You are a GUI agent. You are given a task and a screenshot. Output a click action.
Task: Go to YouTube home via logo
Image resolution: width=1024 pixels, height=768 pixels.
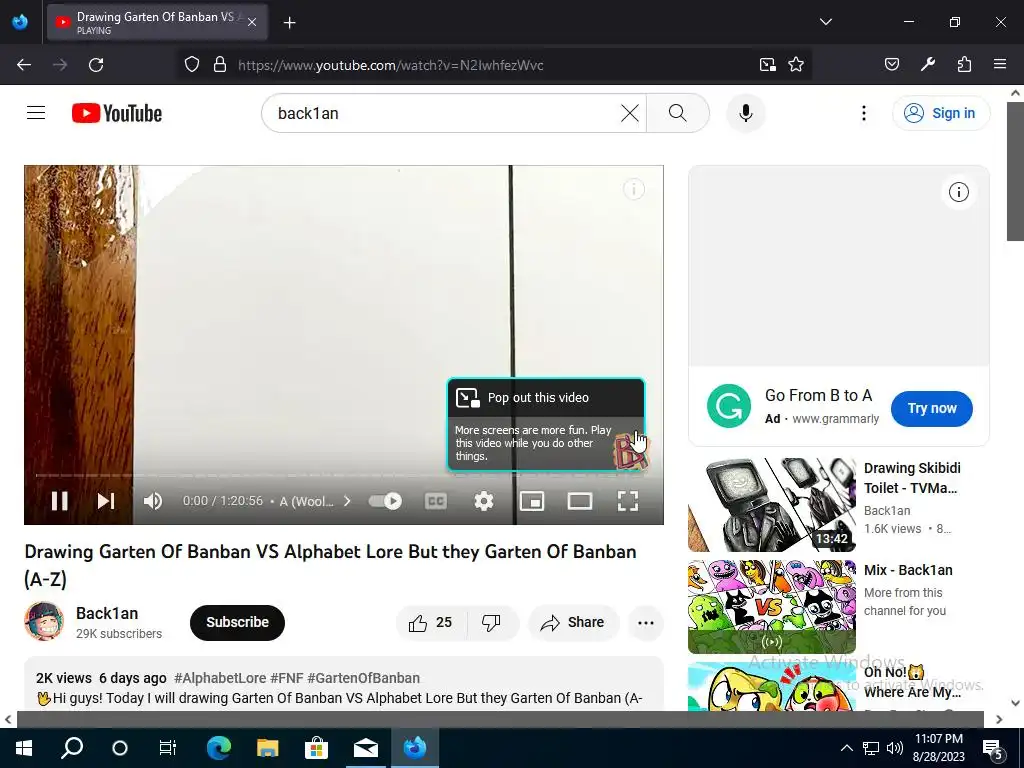[117, 113]
